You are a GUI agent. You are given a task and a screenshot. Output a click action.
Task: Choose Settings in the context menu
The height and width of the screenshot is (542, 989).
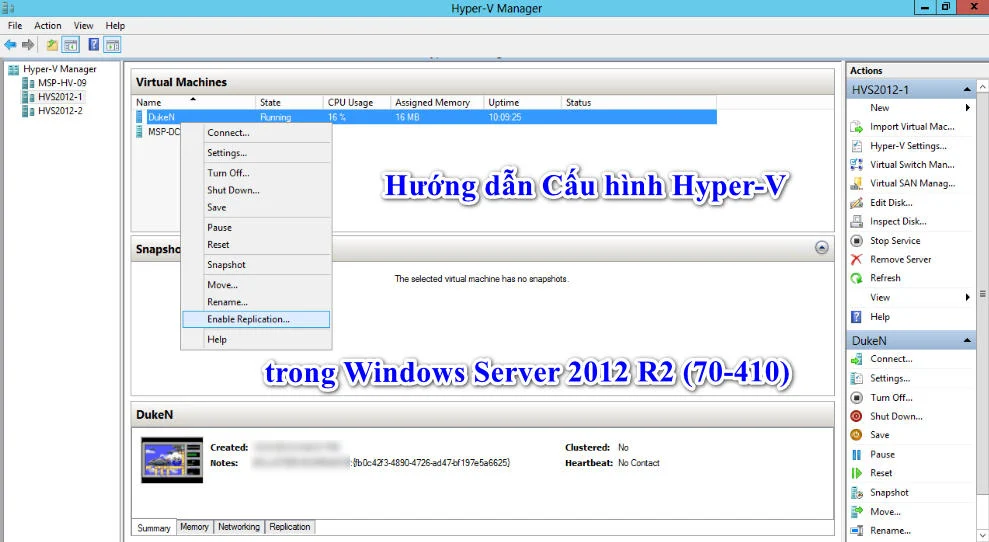[256, 153]
